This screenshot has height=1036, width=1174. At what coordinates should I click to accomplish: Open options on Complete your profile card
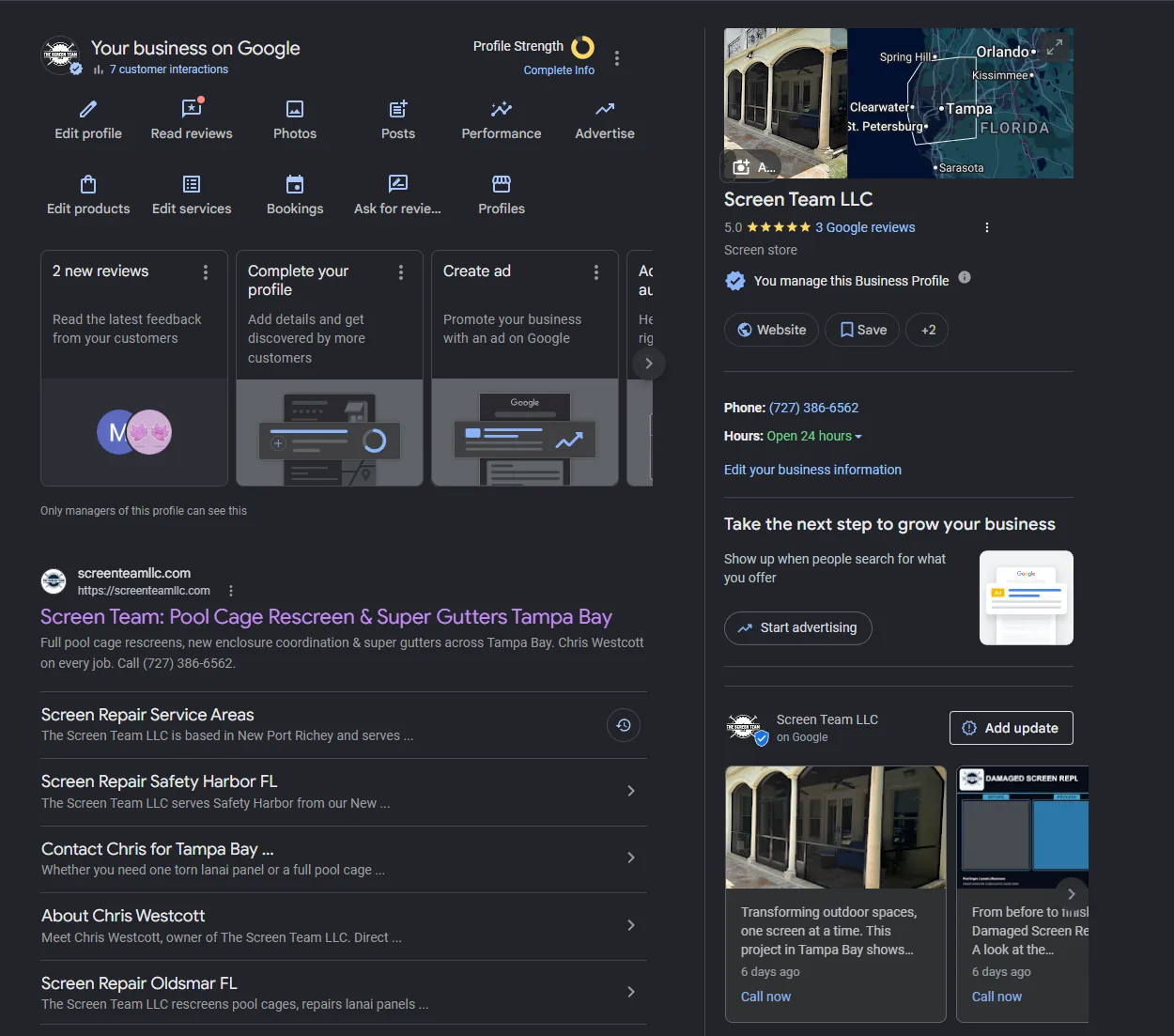point(401,272)
